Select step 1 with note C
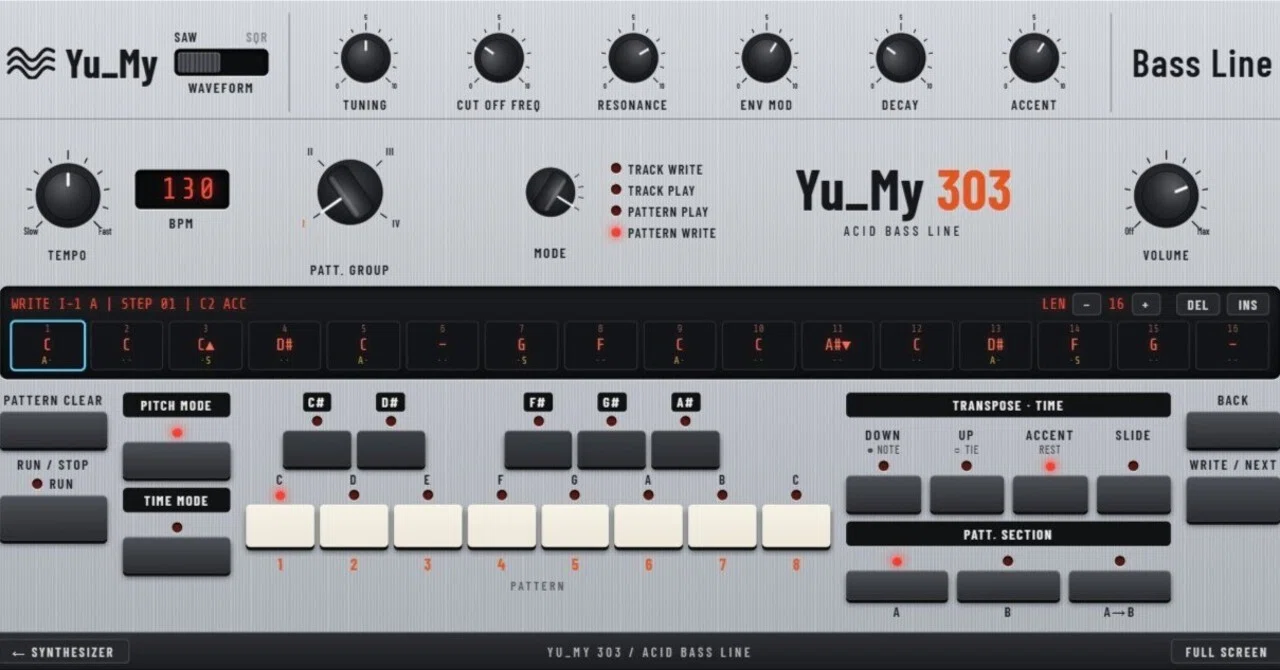Image resolution: width=1280 pixels, height=670 pixels. (x=47, y=346)
